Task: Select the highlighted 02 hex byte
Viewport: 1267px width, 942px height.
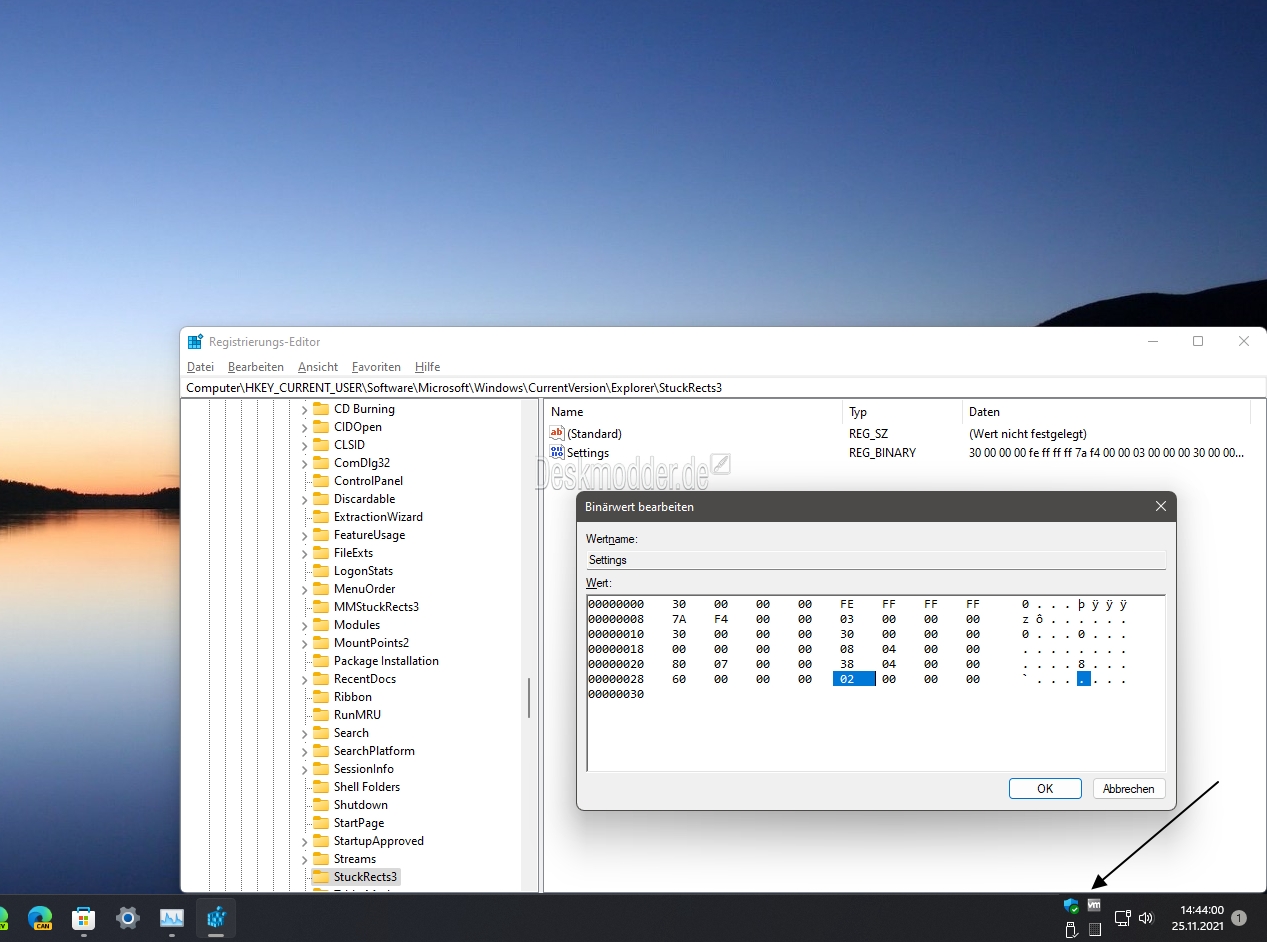Action: click(854, 679)
